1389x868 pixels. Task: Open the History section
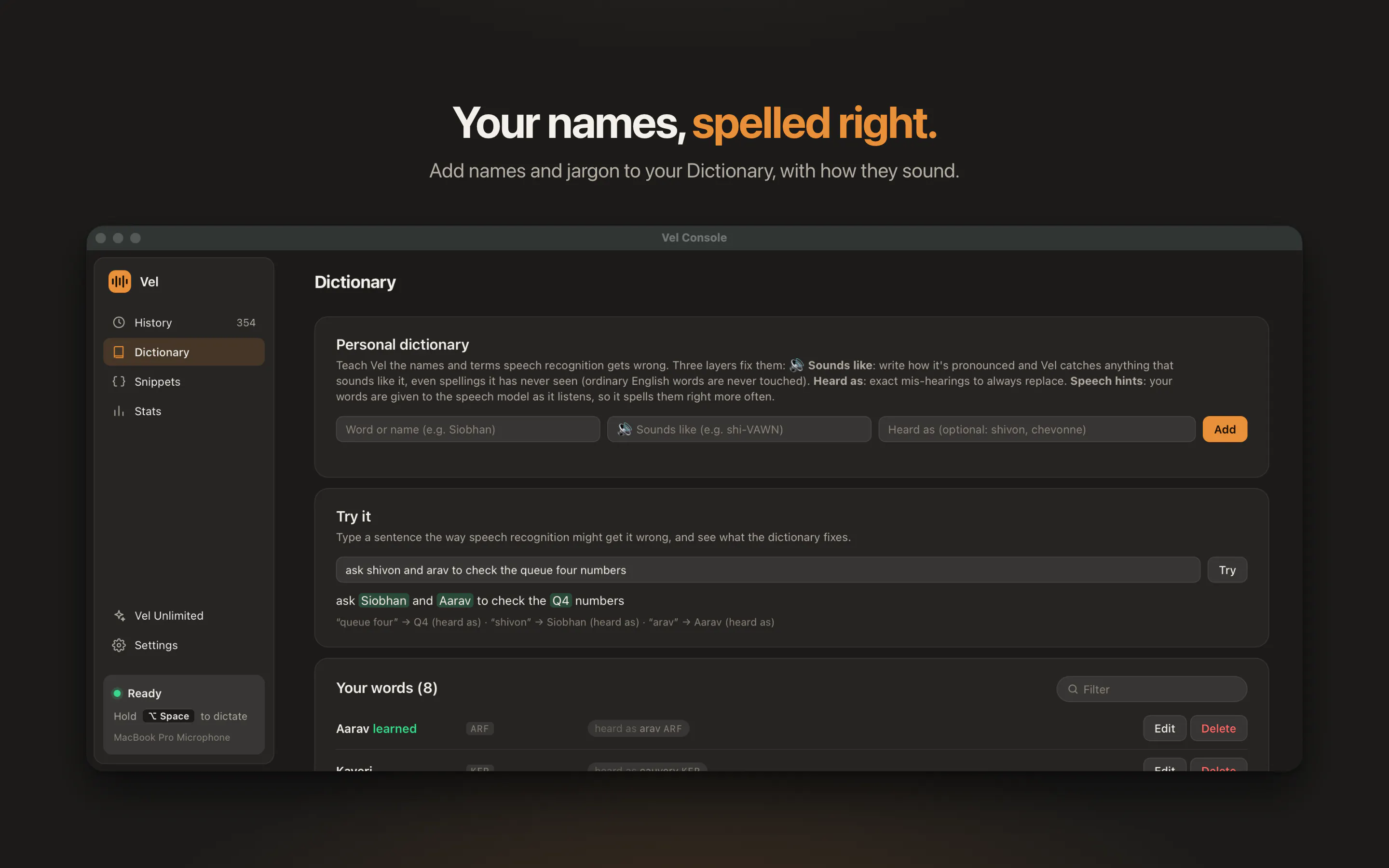pos(184,323)
